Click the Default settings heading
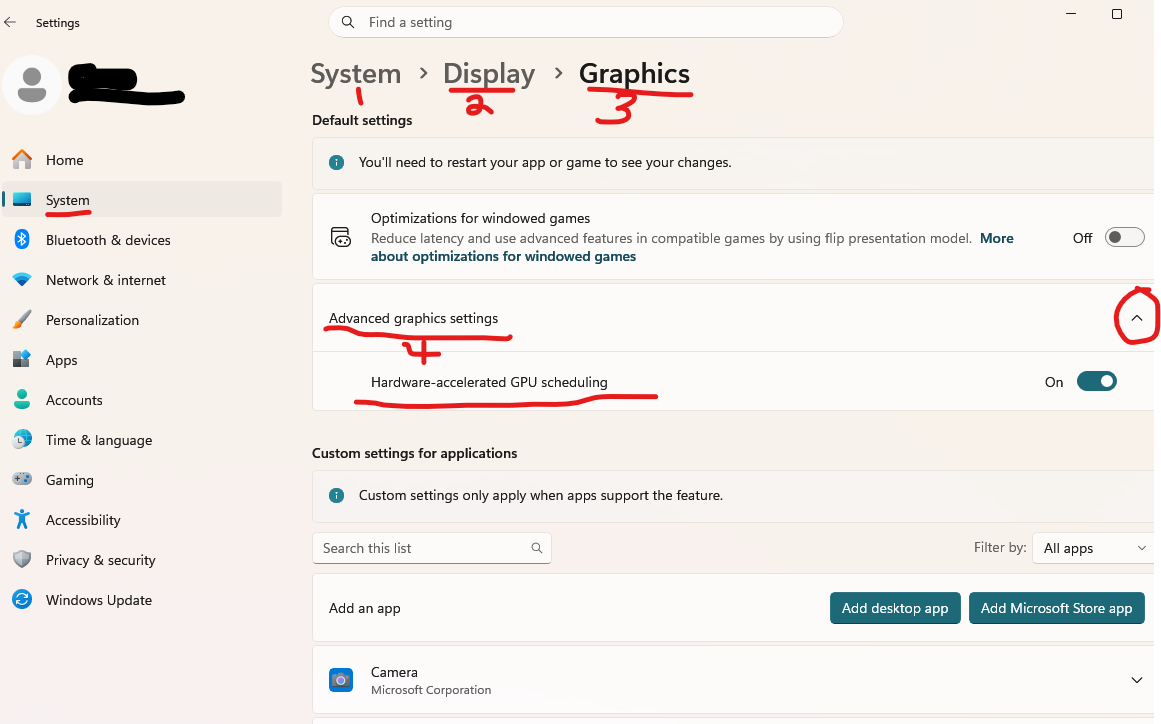 [362, 120]
